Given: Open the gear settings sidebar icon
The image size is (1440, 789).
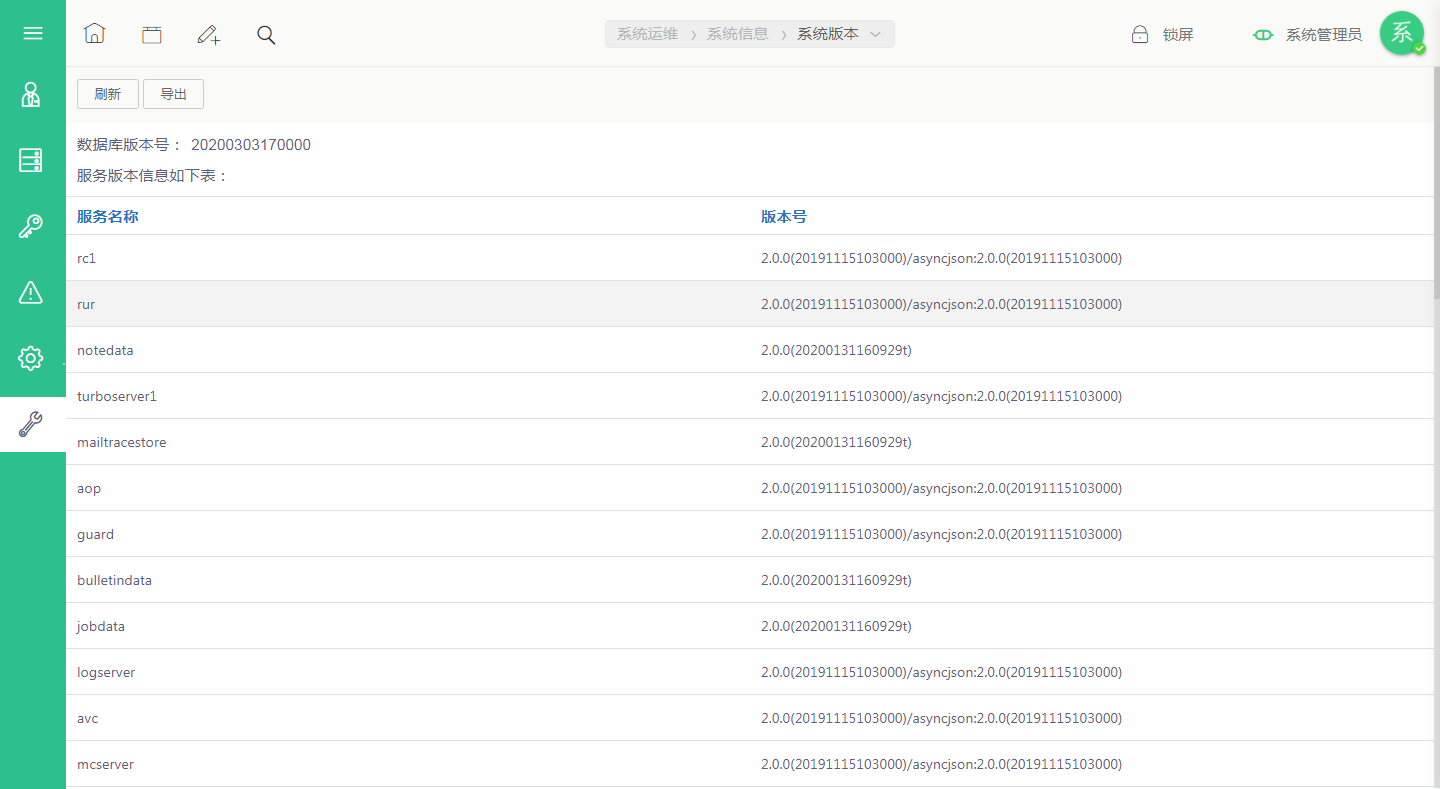Looking at the screenshot, I should 31,358.
